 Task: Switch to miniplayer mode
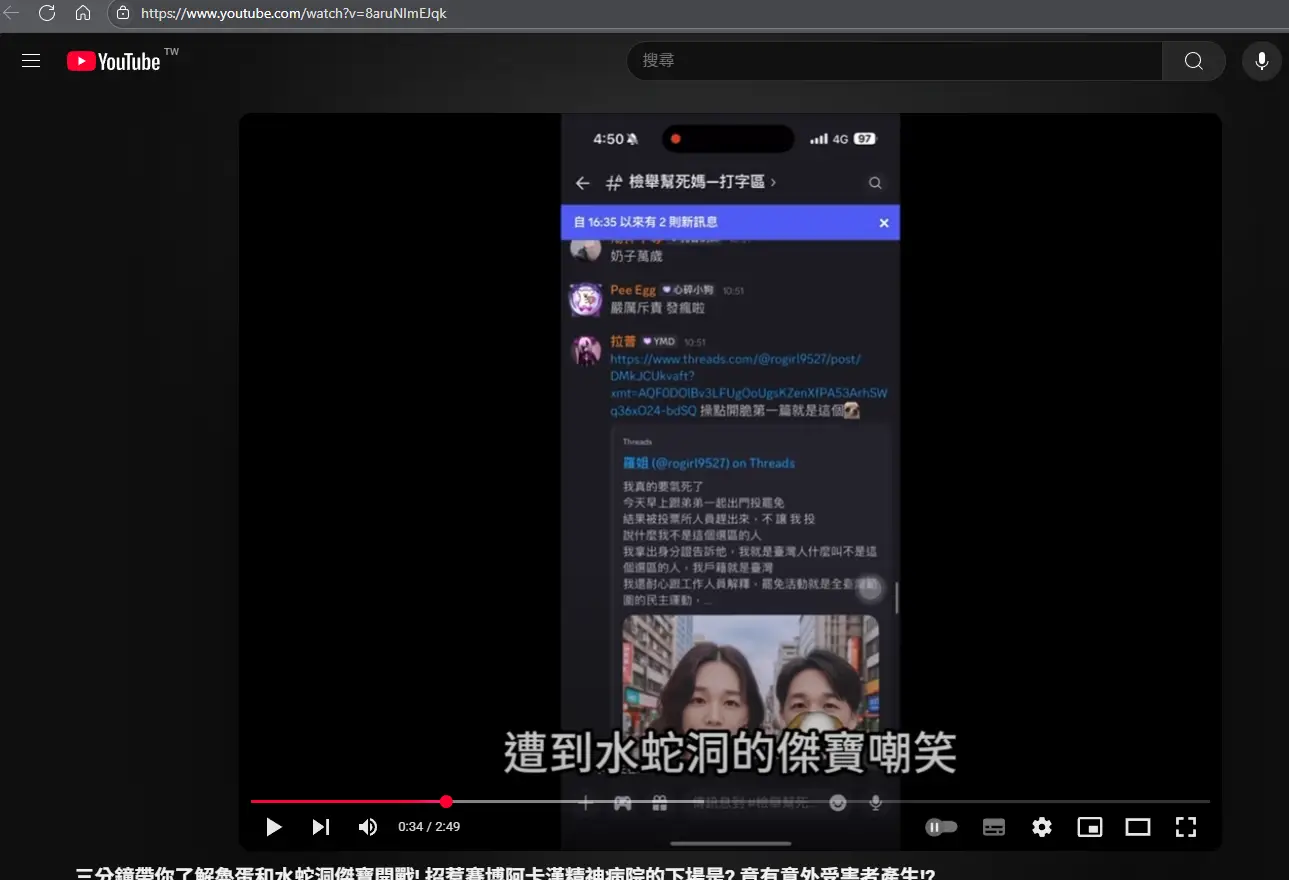pos(1090,827)
